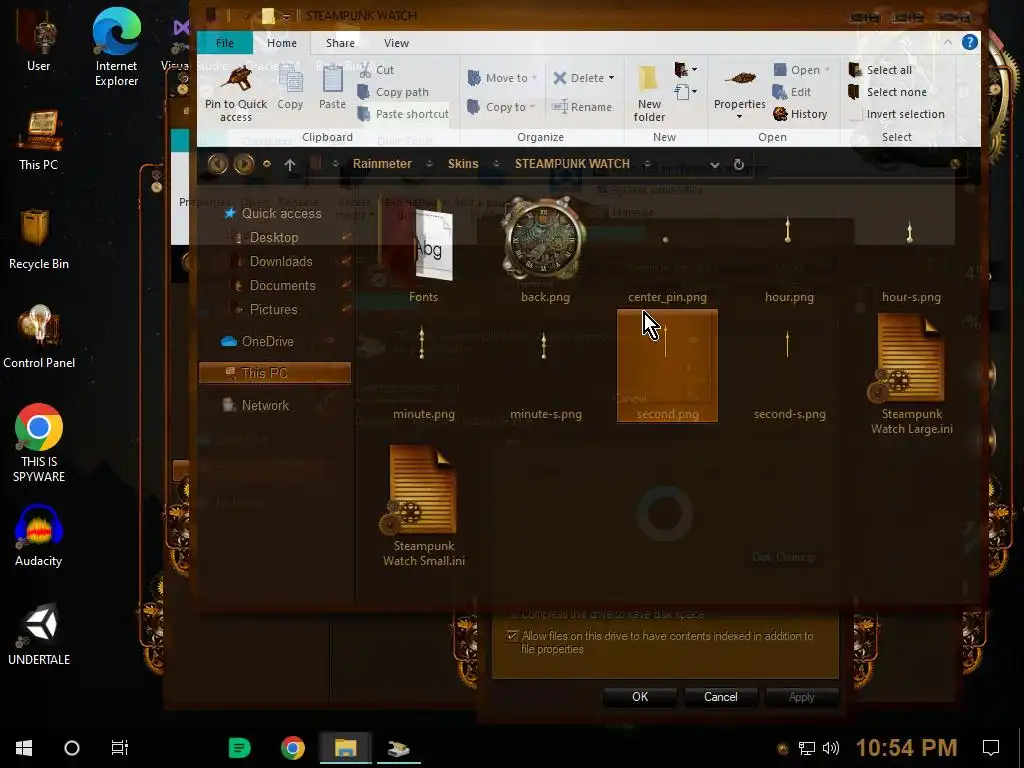Open Recycle Bin desktop icon
1024x768 pixels.
point(39,238)
